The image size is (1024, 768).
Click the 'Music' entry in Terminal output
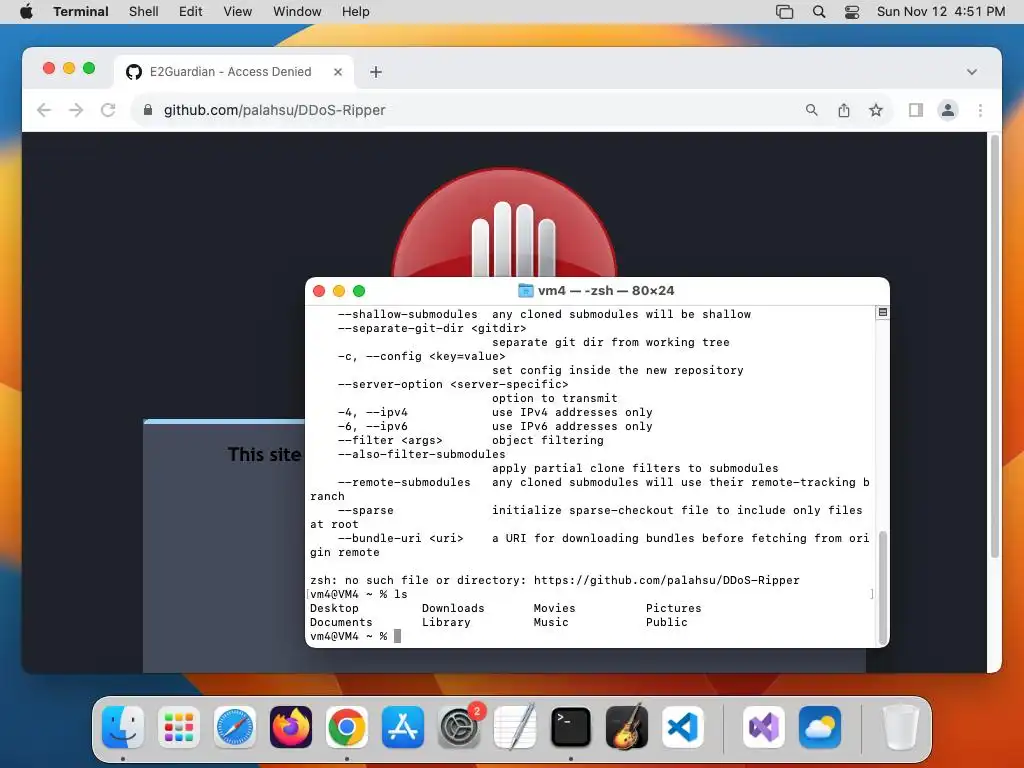[551, 622]
